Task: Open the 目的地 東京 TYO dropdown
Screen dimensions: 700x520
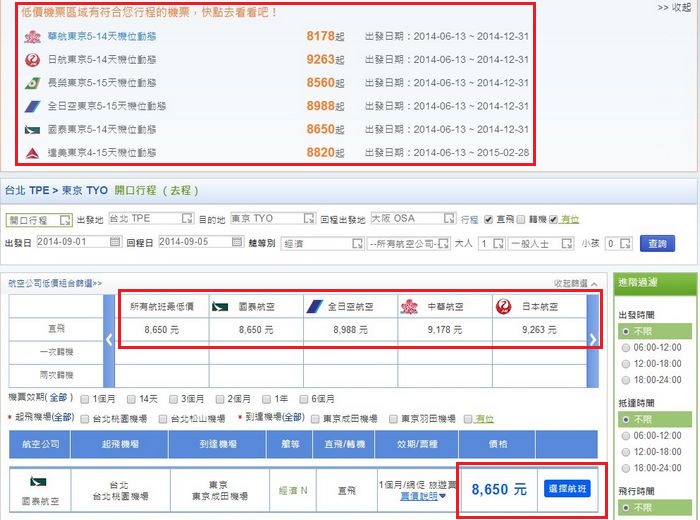Action: [273, 218]
